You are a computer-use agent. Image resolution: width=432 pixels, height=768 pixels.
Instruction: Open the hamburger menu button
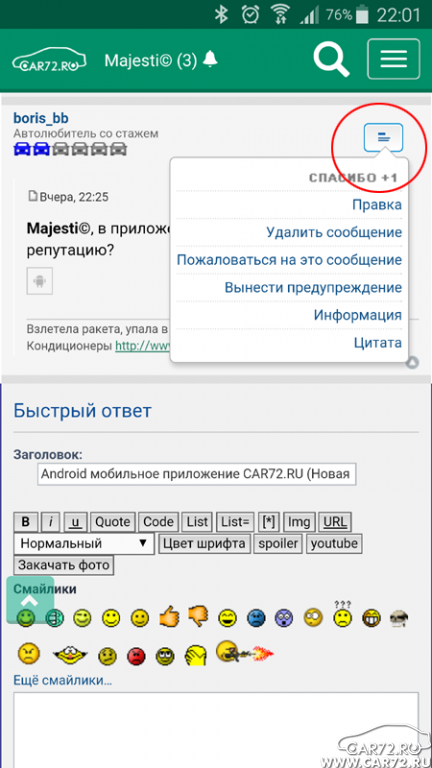394,59
